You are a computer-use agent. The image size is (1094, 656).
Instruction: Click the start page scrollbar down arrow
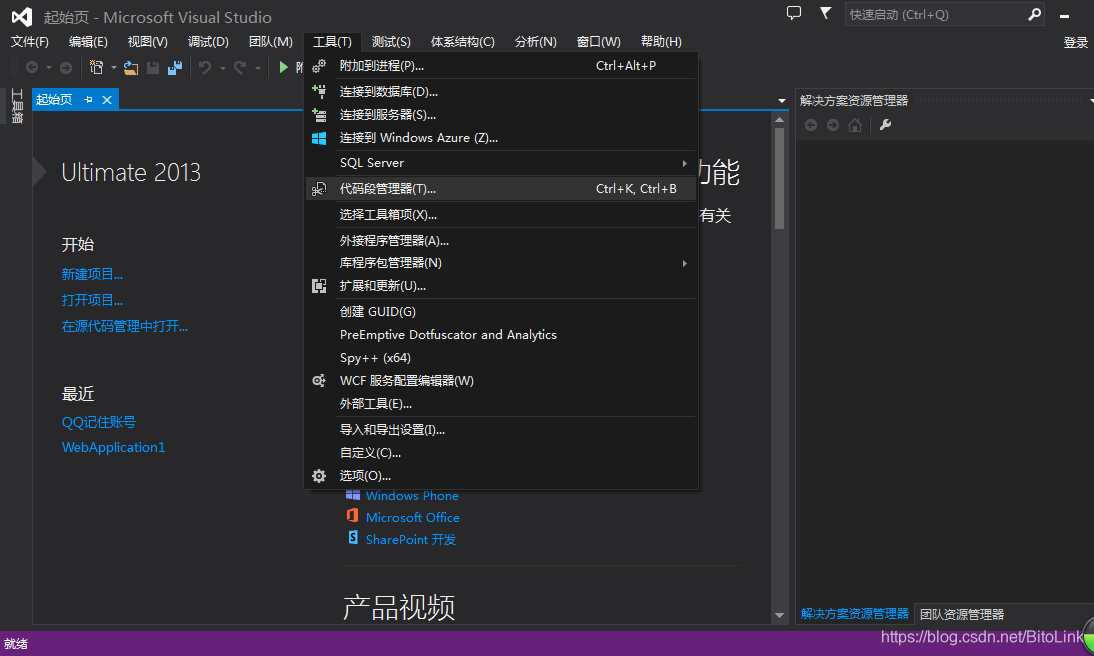[779, 615]
